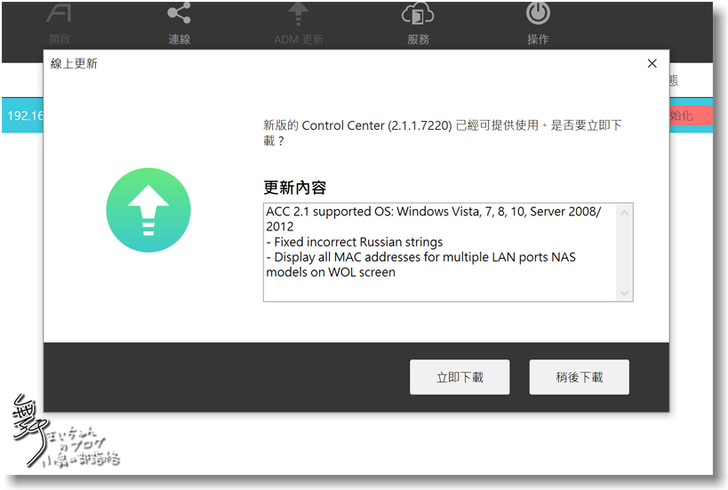Close the 線上更新 dialog
The image size is (728, 490).
(x=652, y=64)
